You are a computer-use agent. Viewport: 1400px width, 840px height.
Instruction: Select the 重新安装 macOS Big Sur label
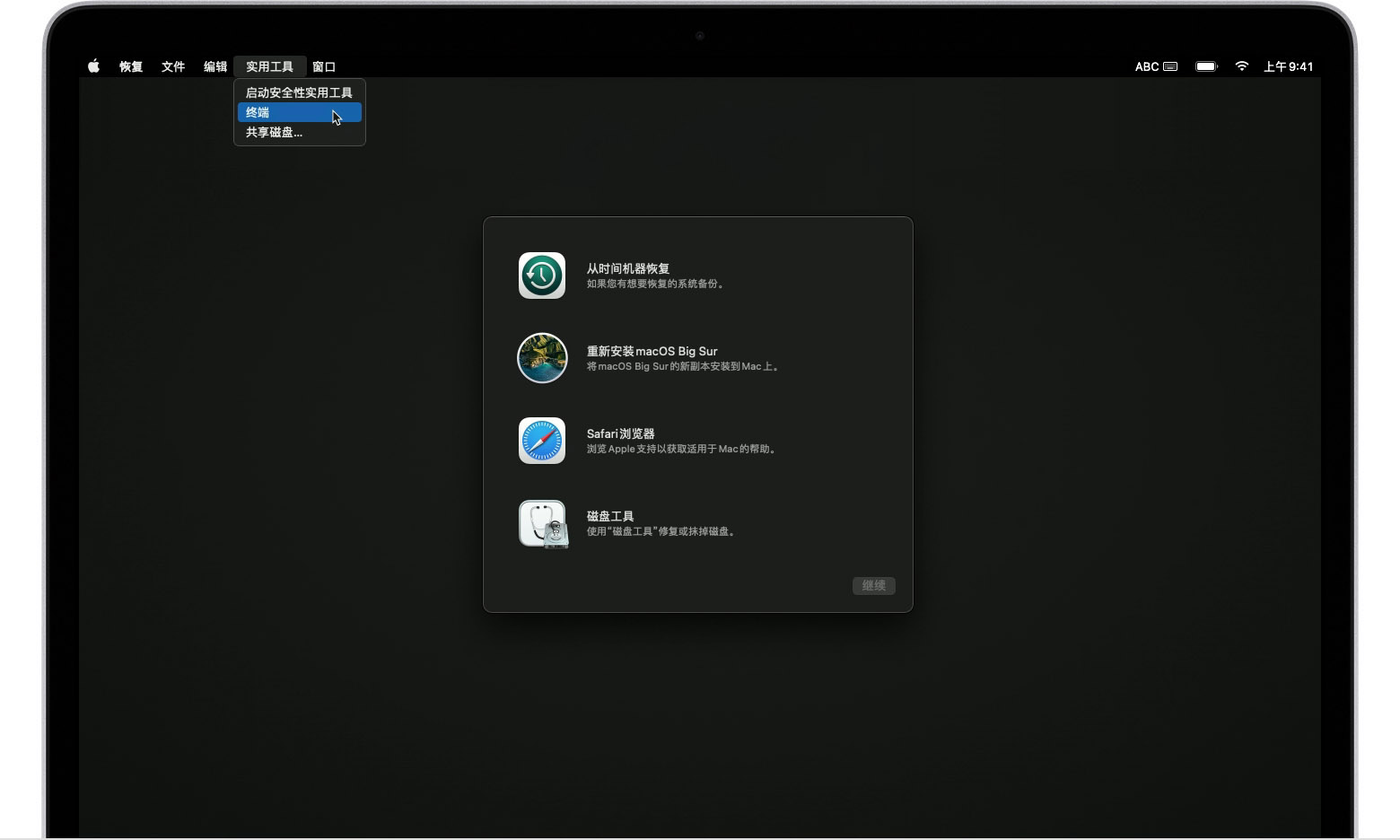pos(652,351)
